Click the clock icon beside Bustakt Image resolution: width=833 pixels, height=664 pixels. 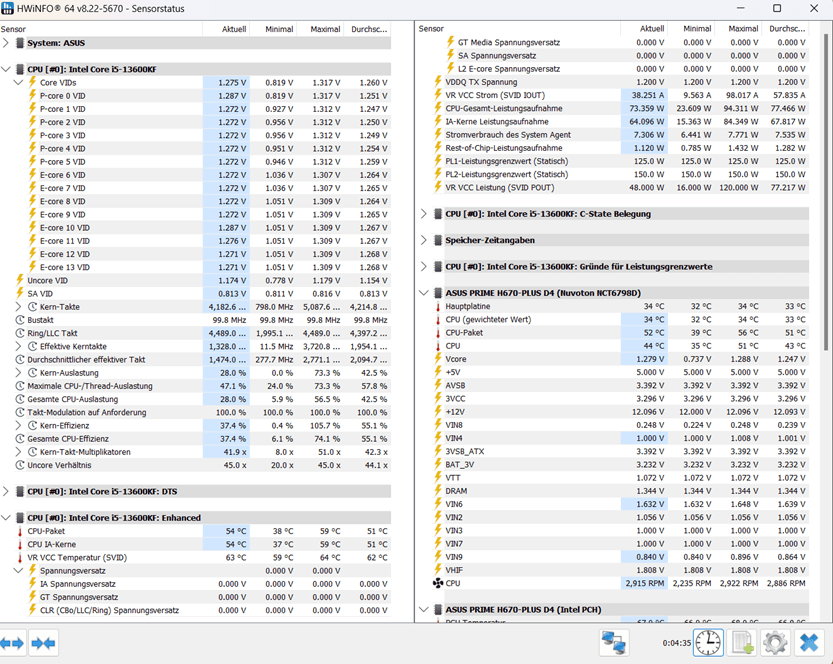point(20,320)
